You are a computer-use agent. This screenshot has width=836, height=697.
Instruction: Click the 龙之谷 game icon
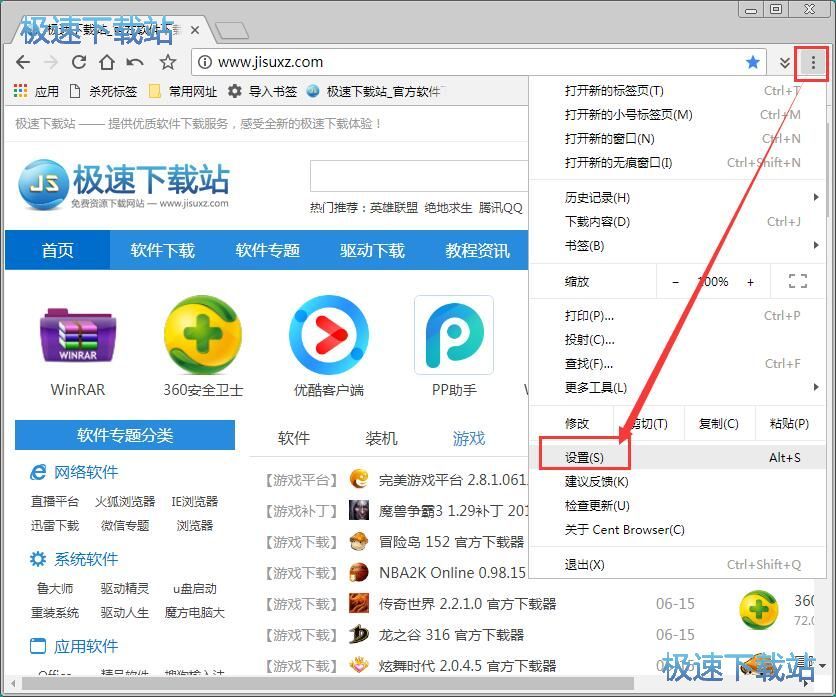pos(359,635)
